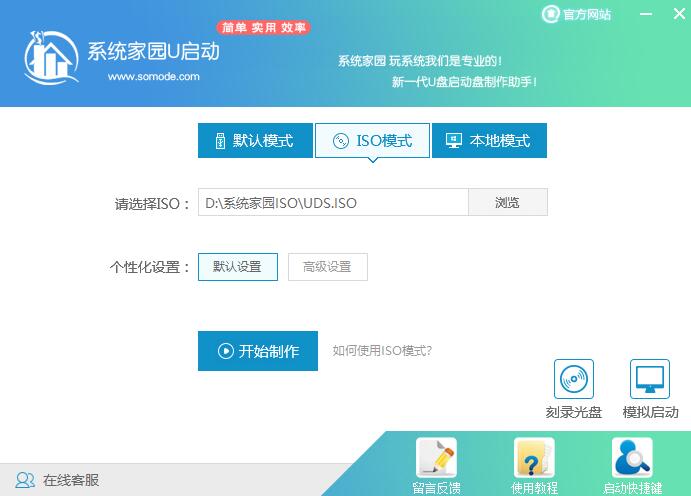This screenshot has height=496, width=691.
Task: Contact 在线客服 online support
Action: tap(57, 480)
